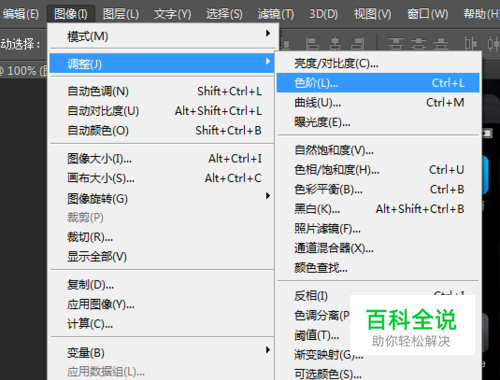Open the 图像(I) menu

point(71,14)
